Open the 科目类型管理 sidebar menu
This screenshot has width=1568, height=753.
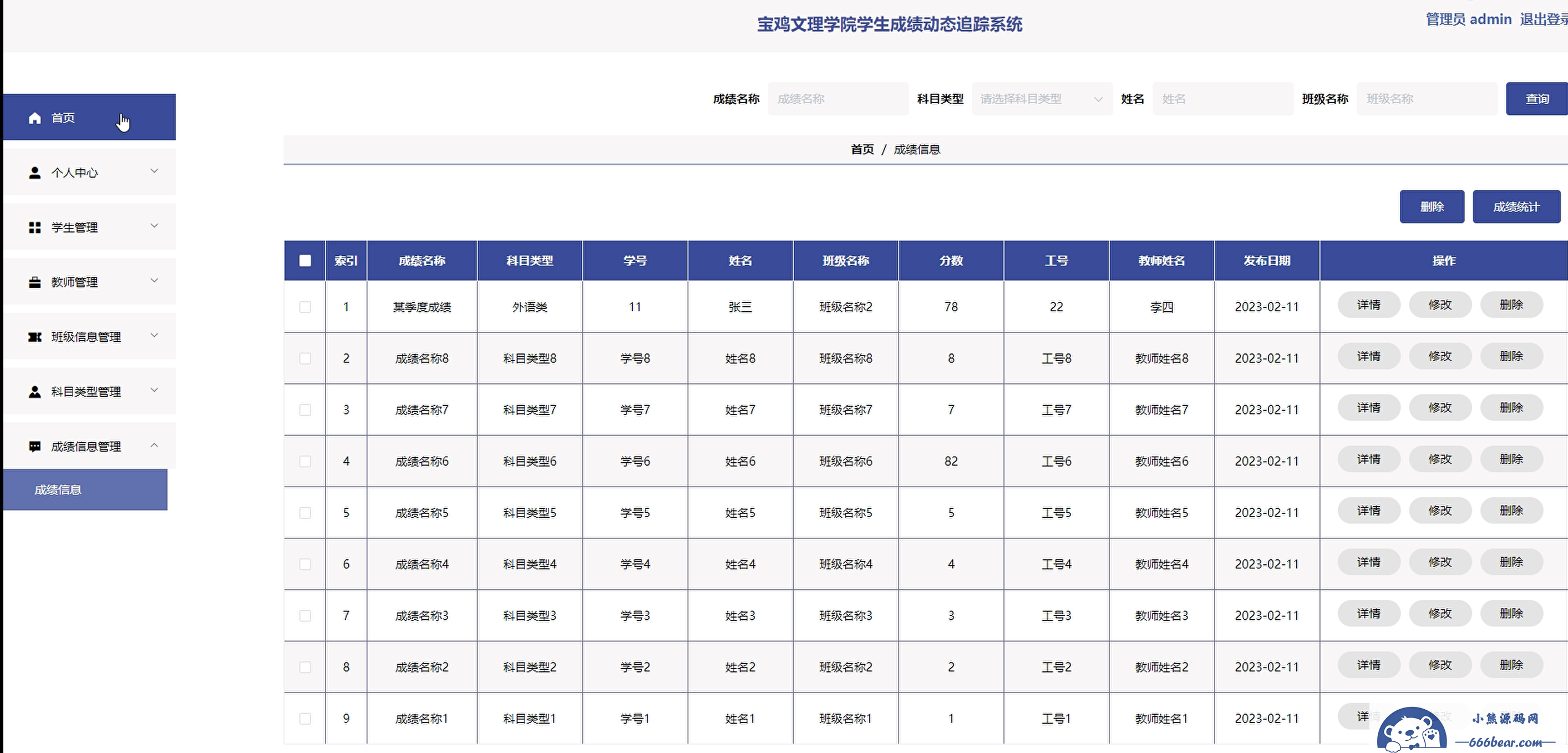click(x=89, y=391)
